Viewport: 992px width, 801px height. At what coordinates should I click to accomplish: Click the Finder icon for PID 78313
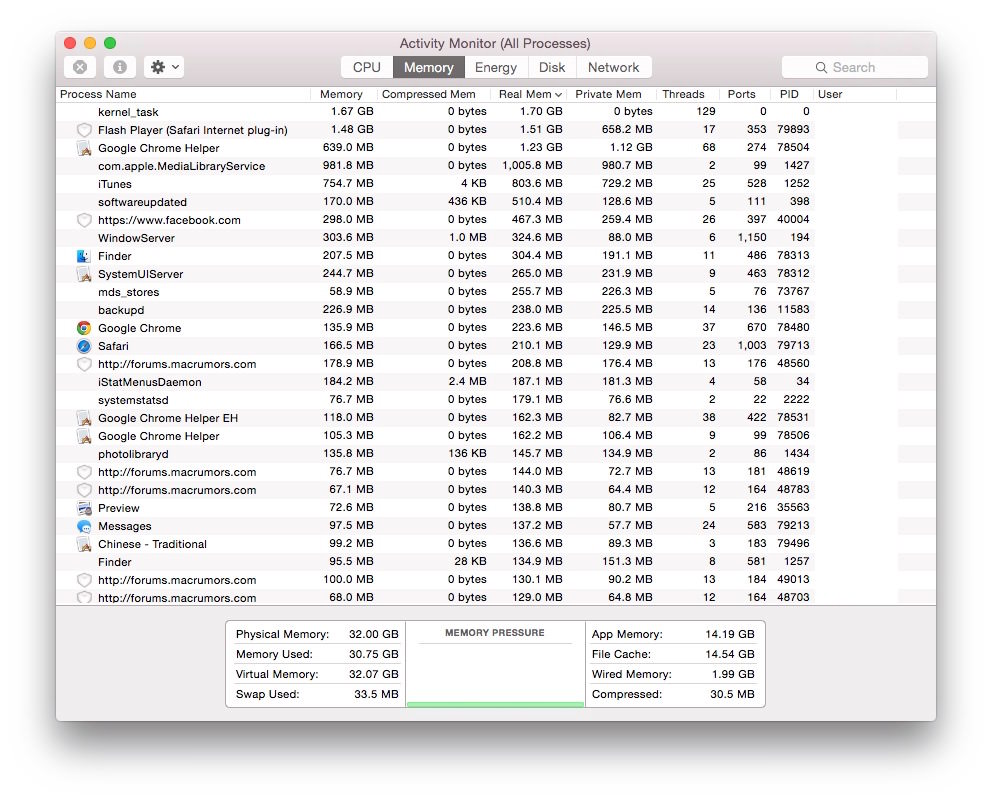[x=84, y=256]
